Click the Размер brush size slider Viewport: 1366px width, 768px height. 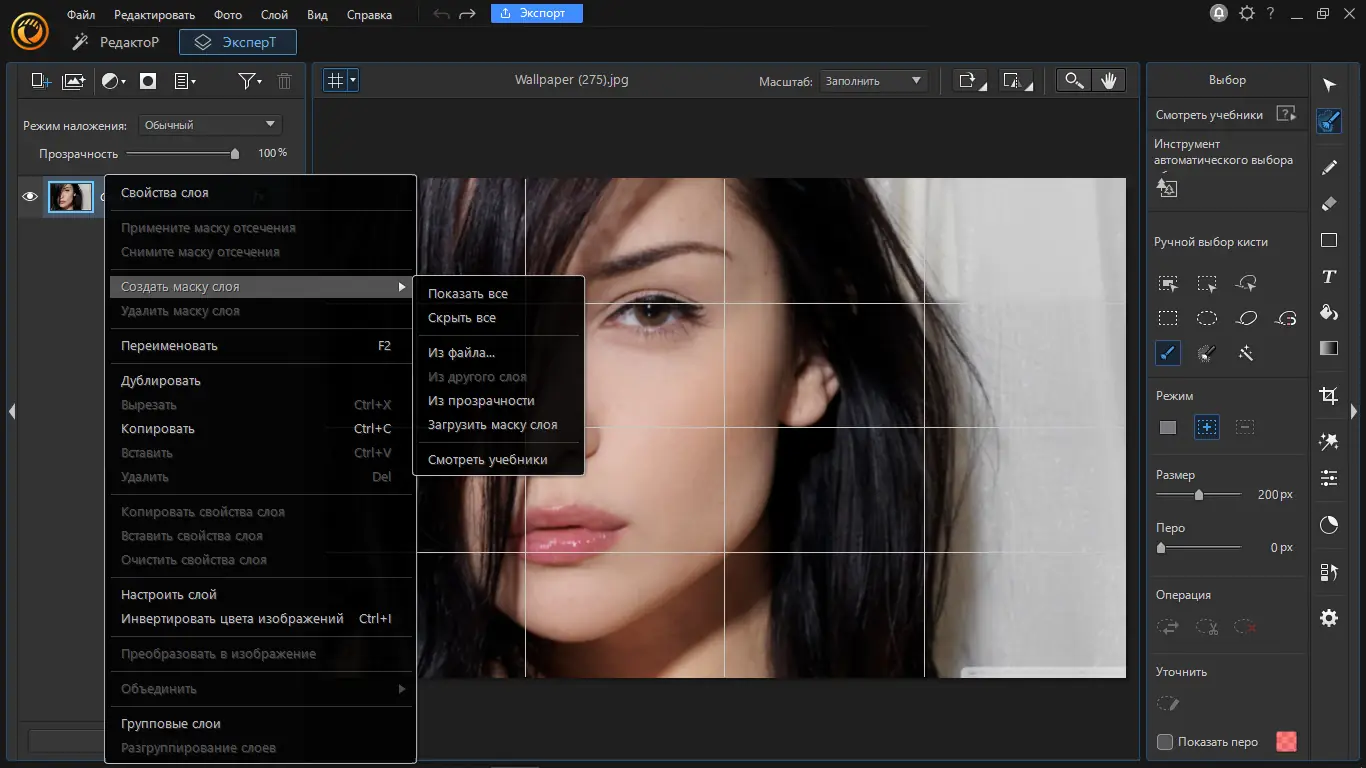point(1198,495)
